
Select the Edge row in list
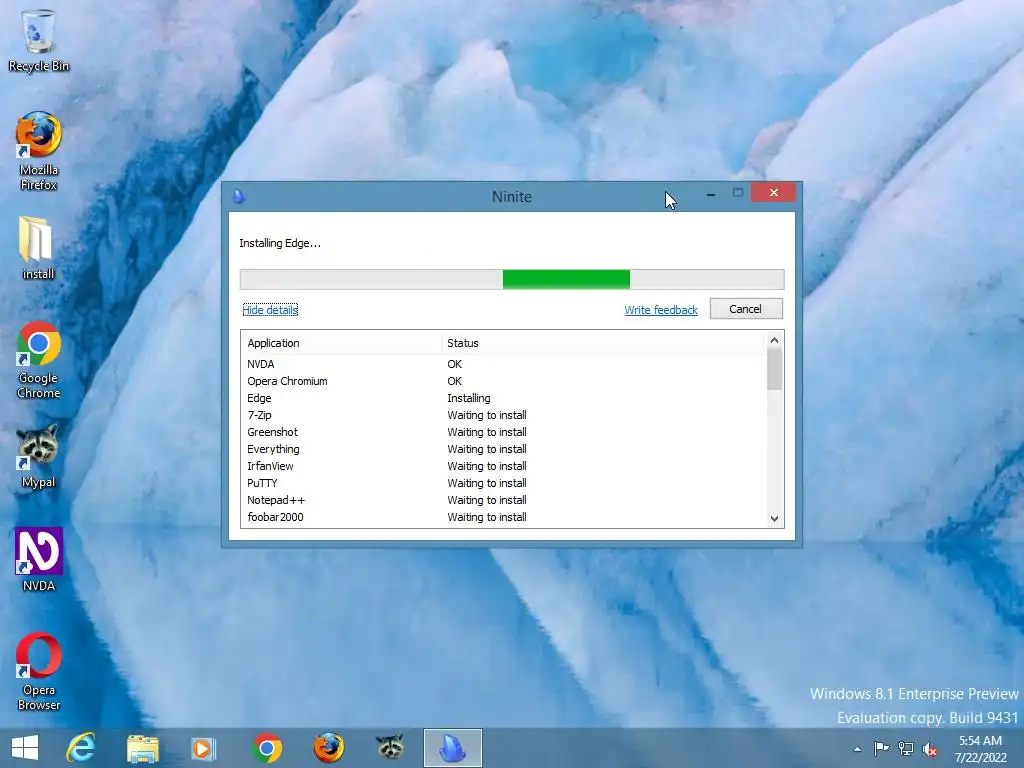(x=504, y=398)
